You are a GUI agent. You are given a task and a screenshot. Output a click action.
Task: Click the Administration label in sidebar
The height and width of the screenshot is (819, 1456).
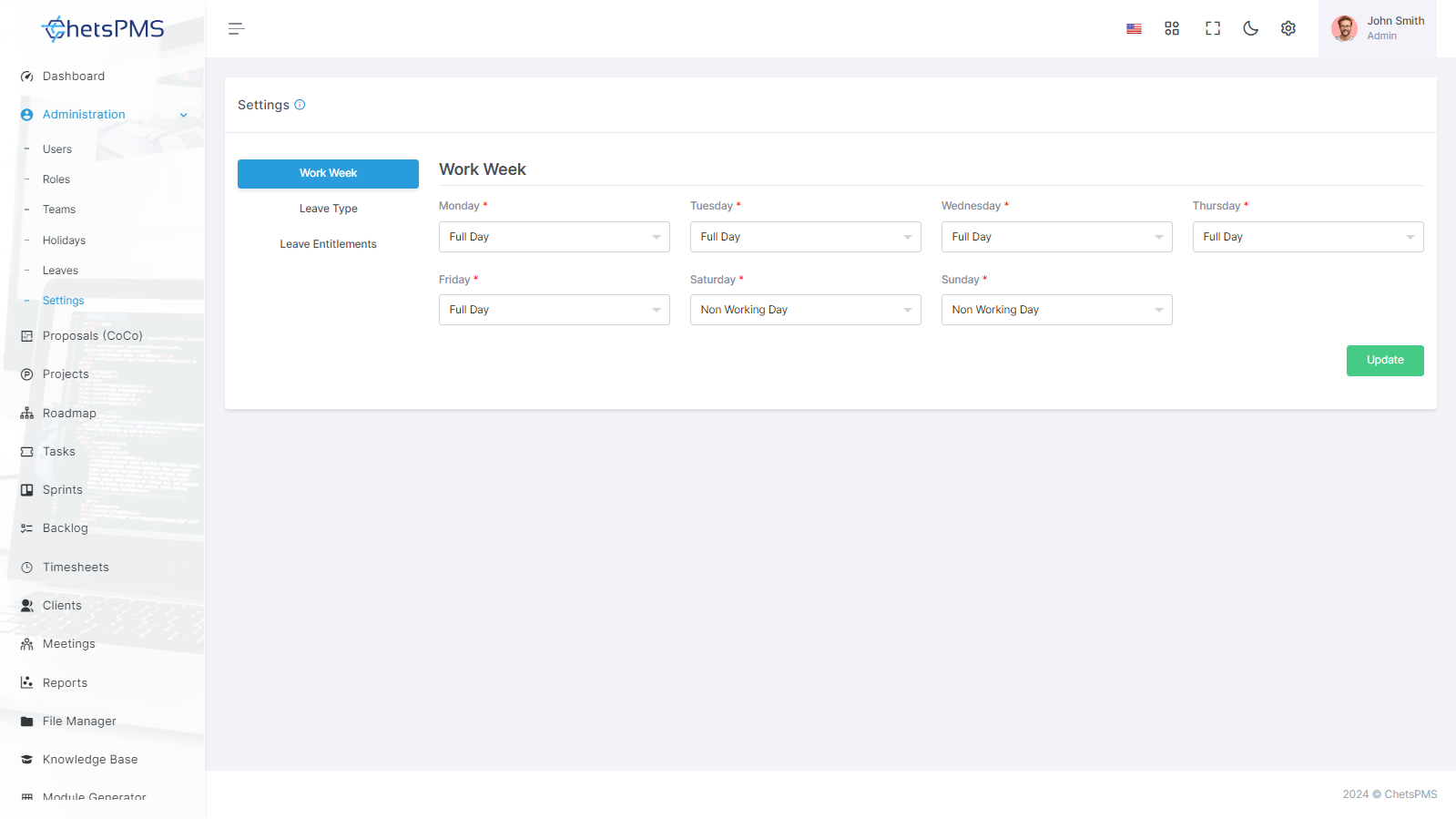(84, 115)
